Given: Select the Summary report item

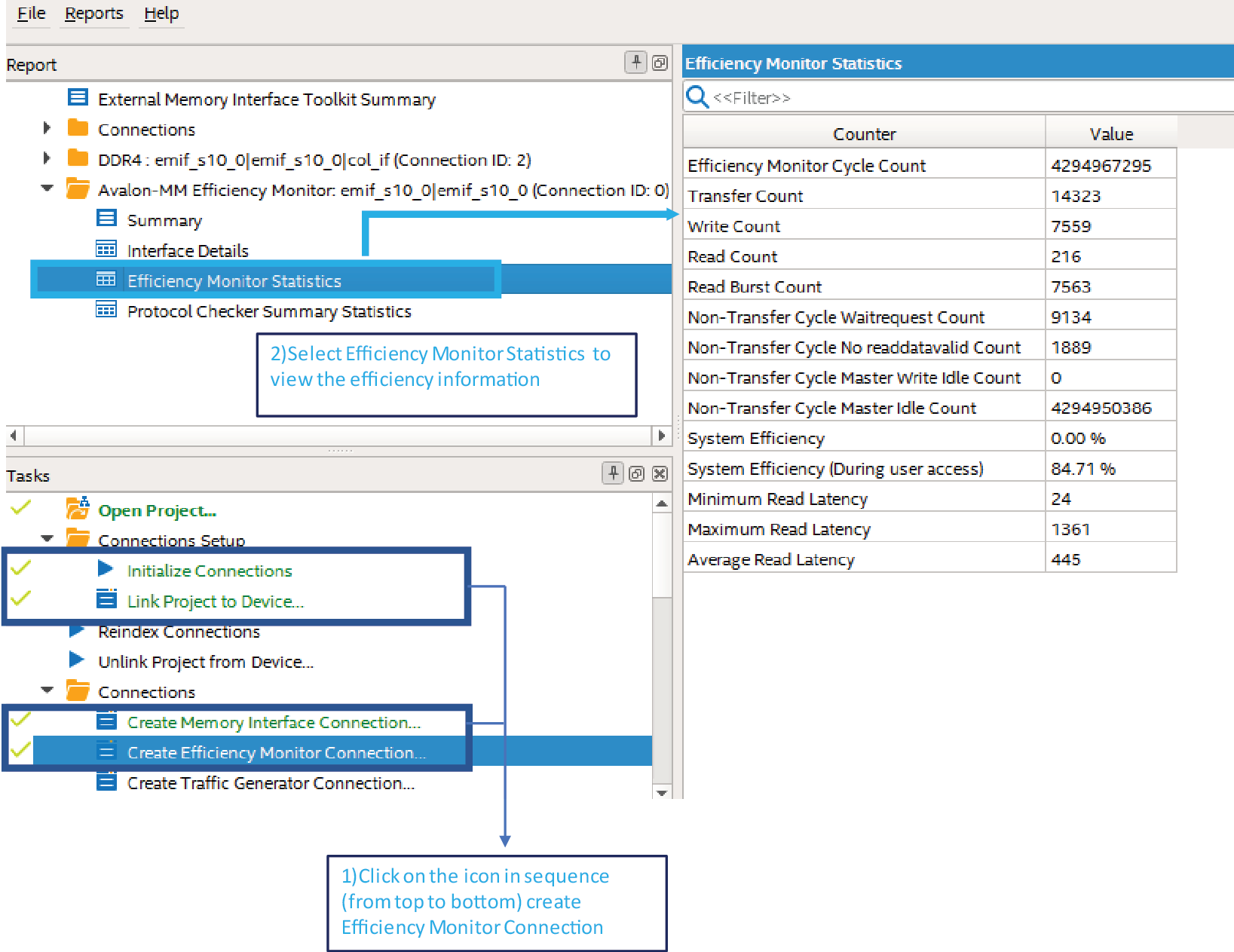Looking at the screenshot, I should [164, 220].
